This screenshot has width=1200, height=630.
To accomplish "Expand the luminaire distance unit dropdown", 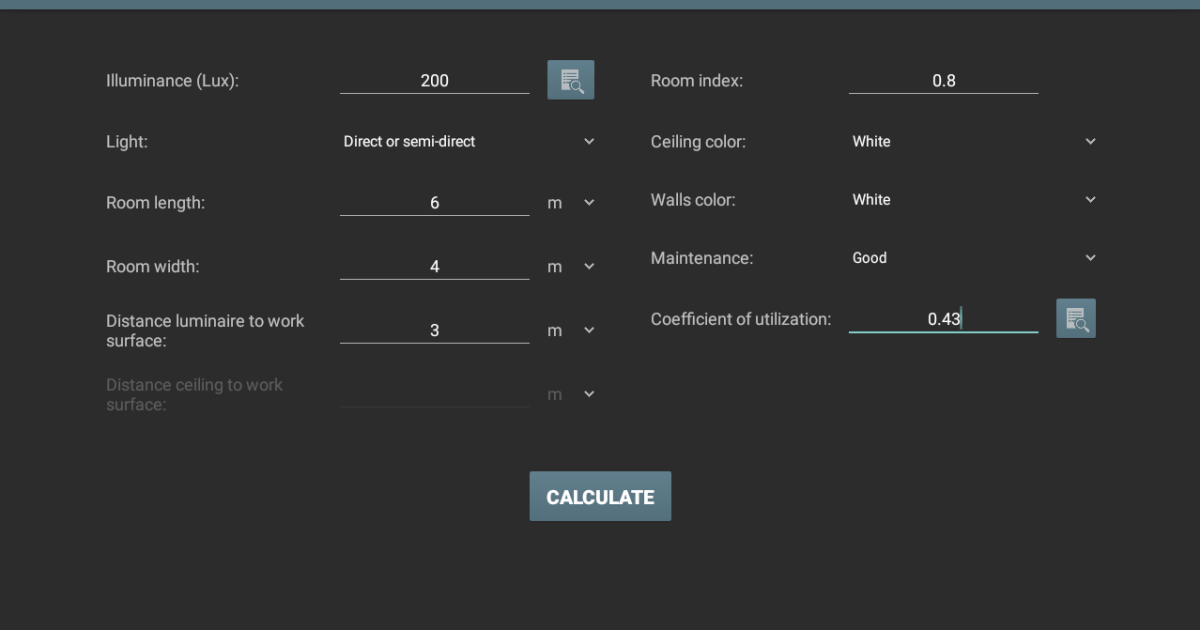I will 588,330.
